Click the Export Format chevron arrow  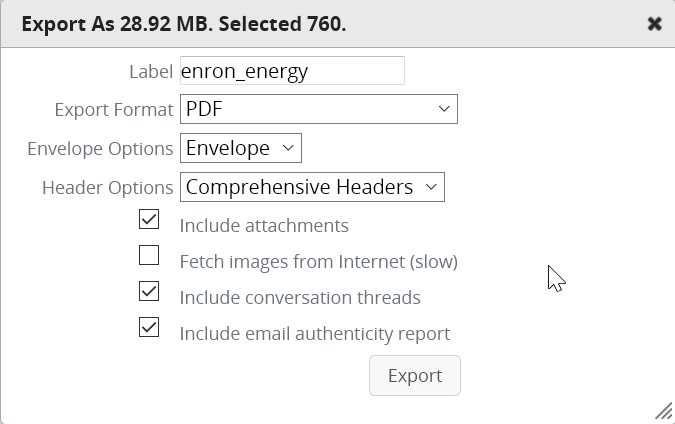(x=444, y=109)
